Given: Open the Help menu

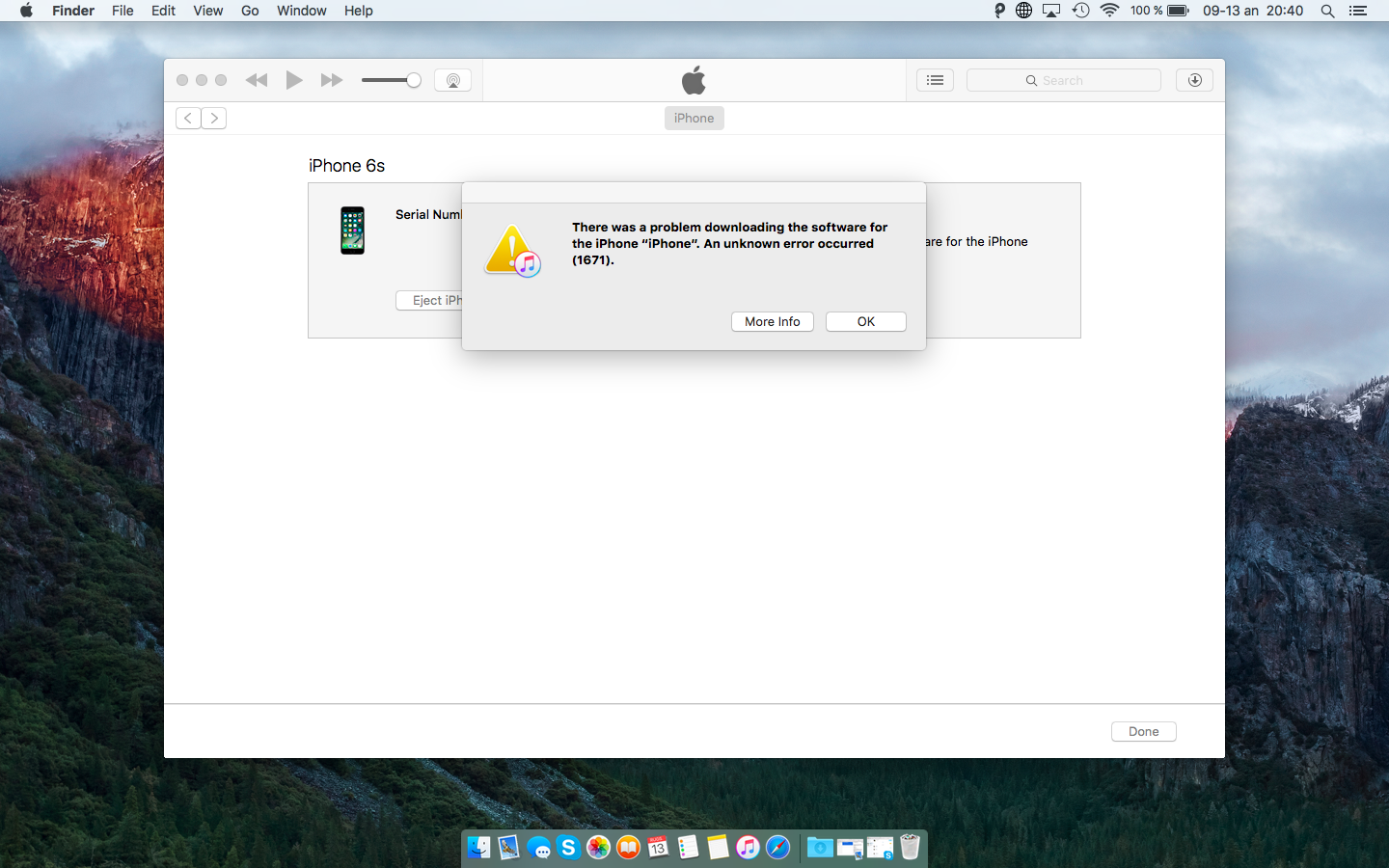Looking at the screenshot, I should [x=358, y=11].
